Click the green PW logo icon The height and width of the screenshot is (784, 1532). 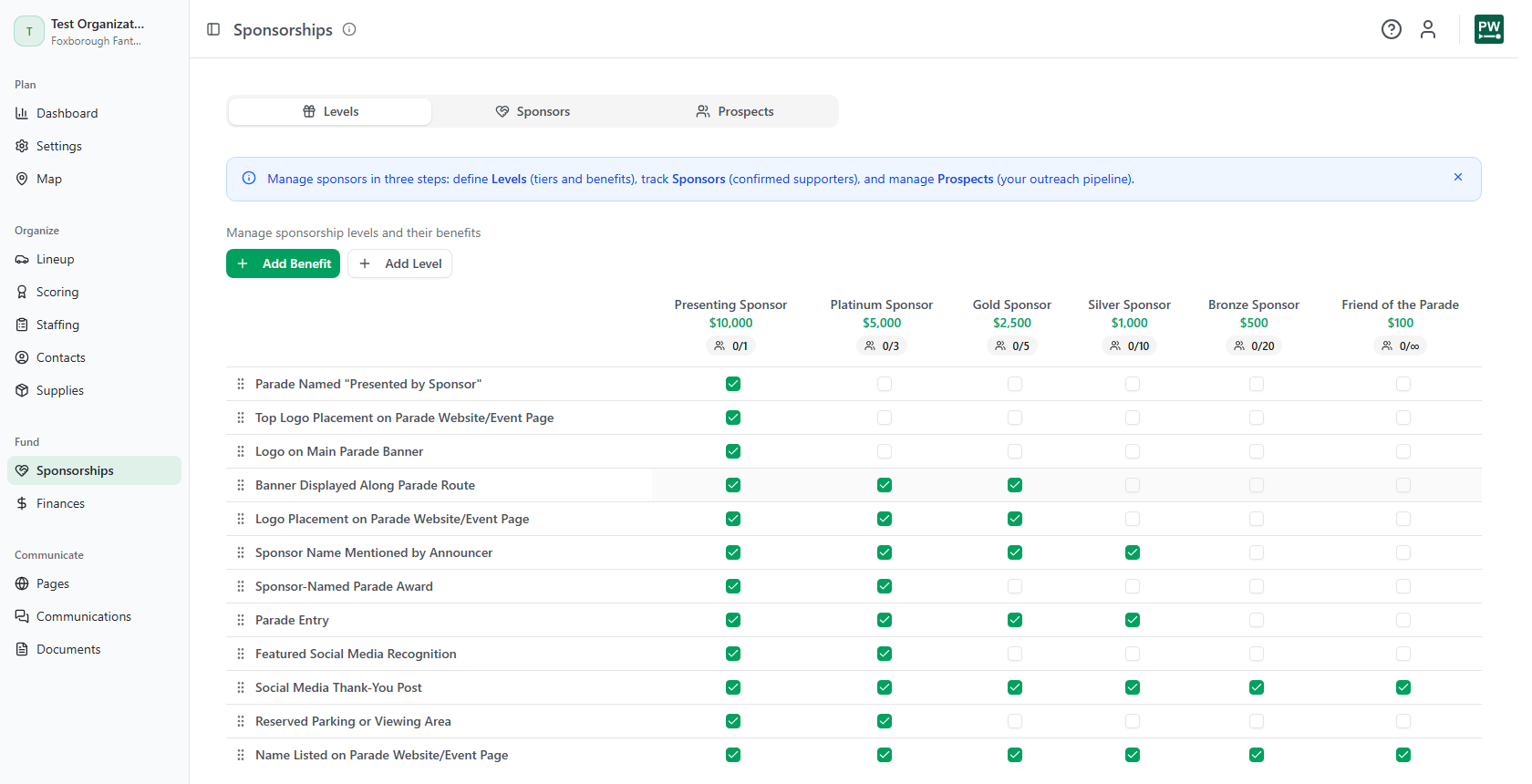click(x=1489, y=29)
